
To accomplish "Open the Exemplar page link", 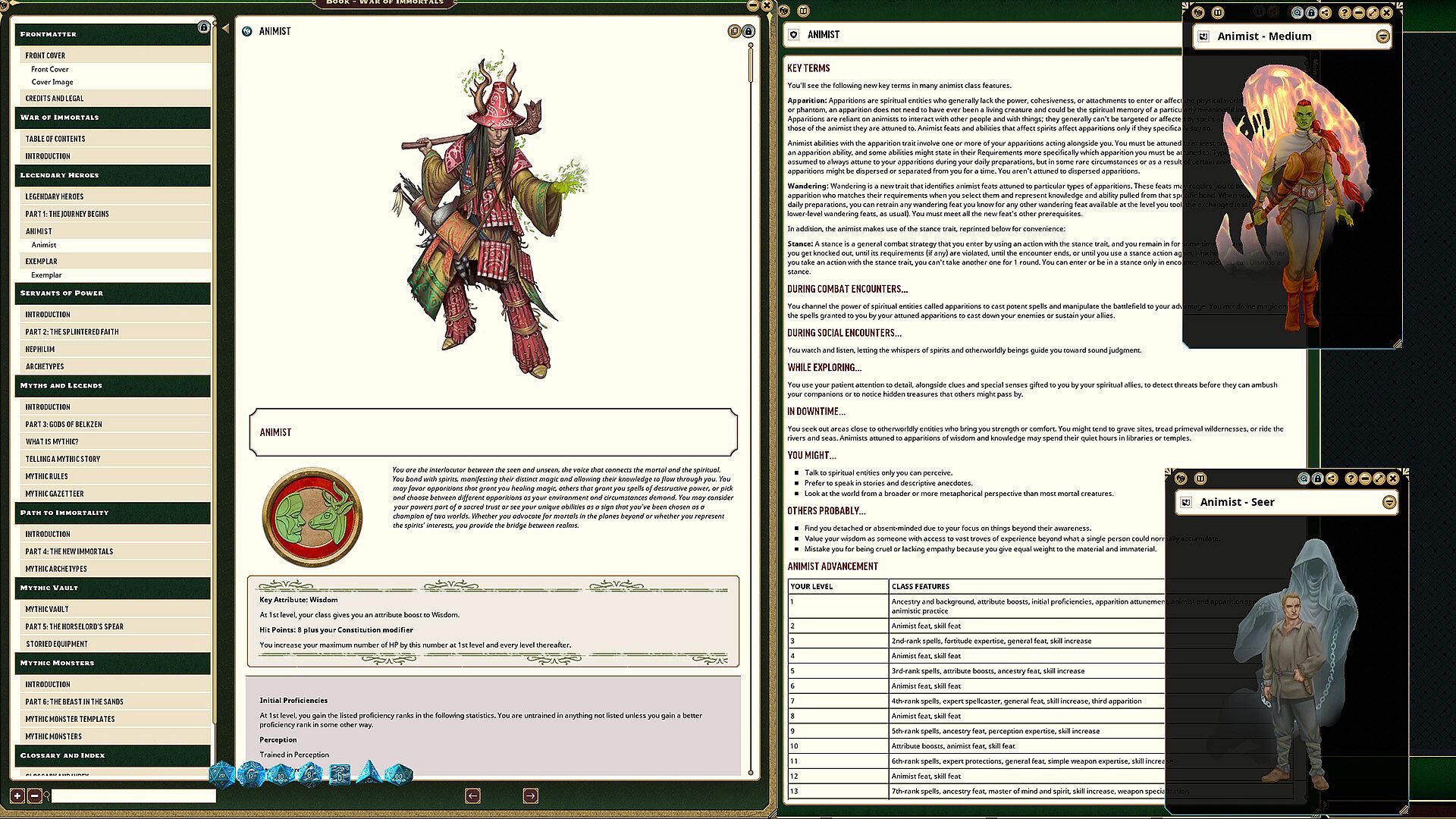I will pyautogui.click(x=46, y=275).
